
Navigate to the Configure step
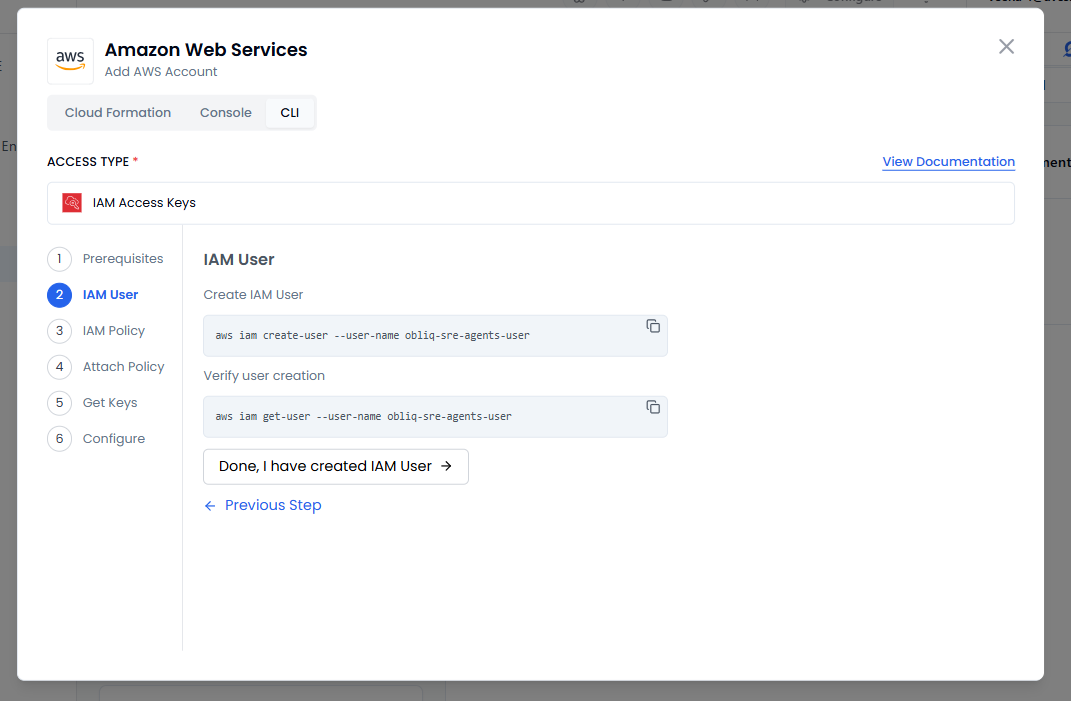tap(114, 439)
